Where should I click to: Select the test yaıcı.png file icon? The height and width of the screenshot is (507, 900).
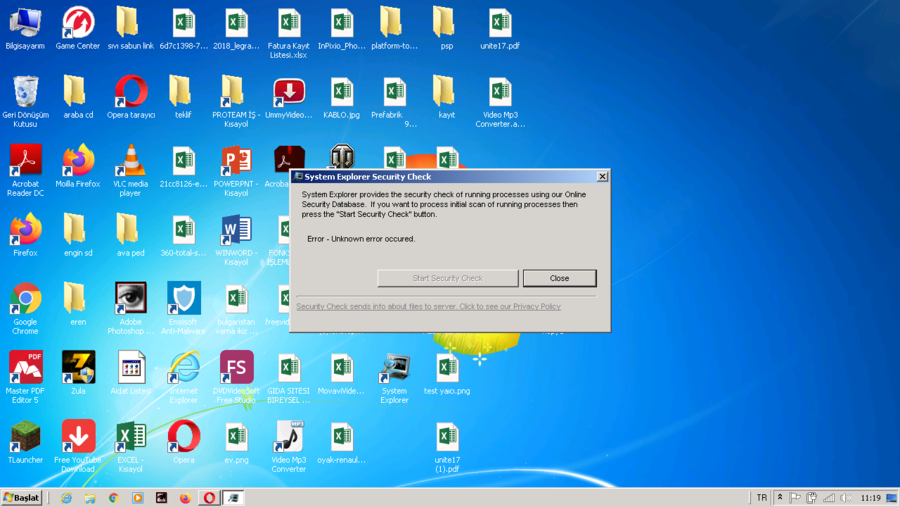(x=447, y=373)
